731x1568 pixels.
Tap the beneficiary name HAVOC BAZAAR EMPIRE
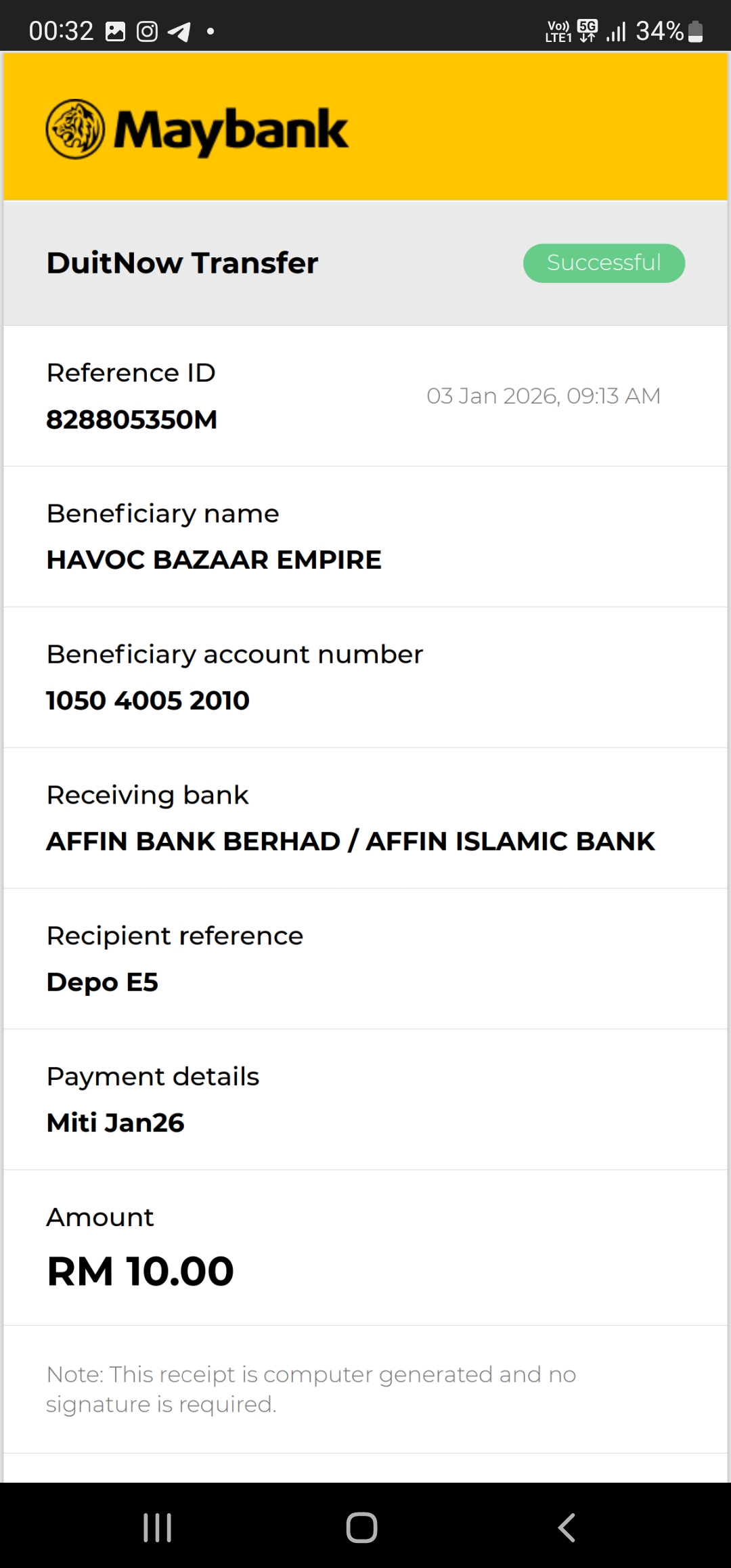click(214, 560)
